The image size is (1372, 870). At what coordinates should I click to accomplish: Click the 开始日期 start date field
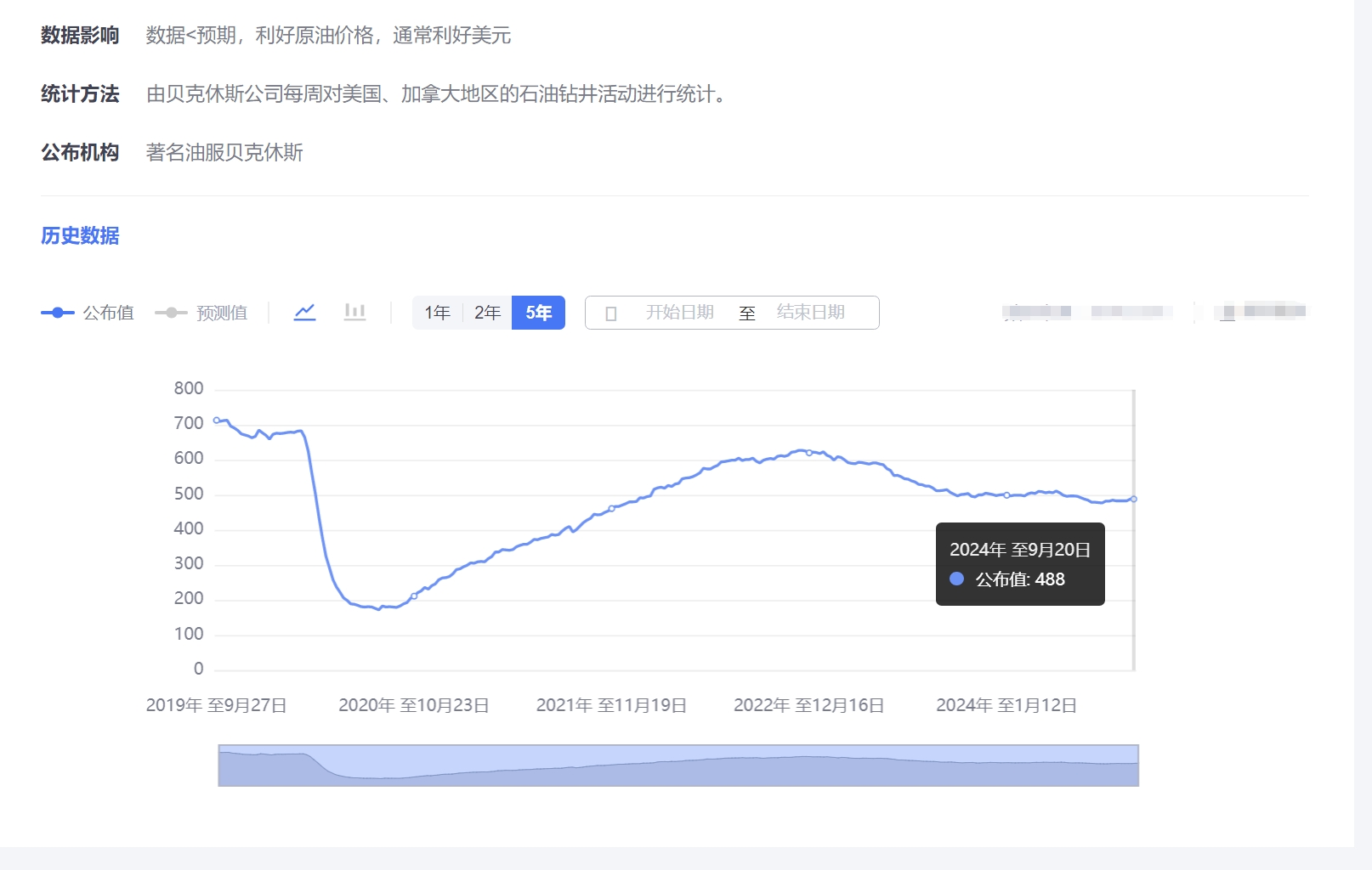[679, 313]
